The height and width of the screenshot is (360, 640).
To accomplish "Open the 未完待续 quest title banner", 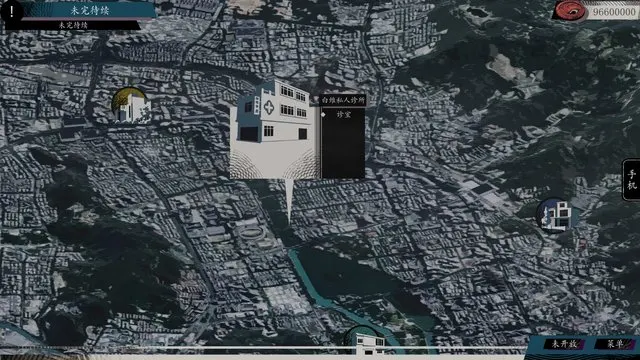I will click(x=90, y=10).
